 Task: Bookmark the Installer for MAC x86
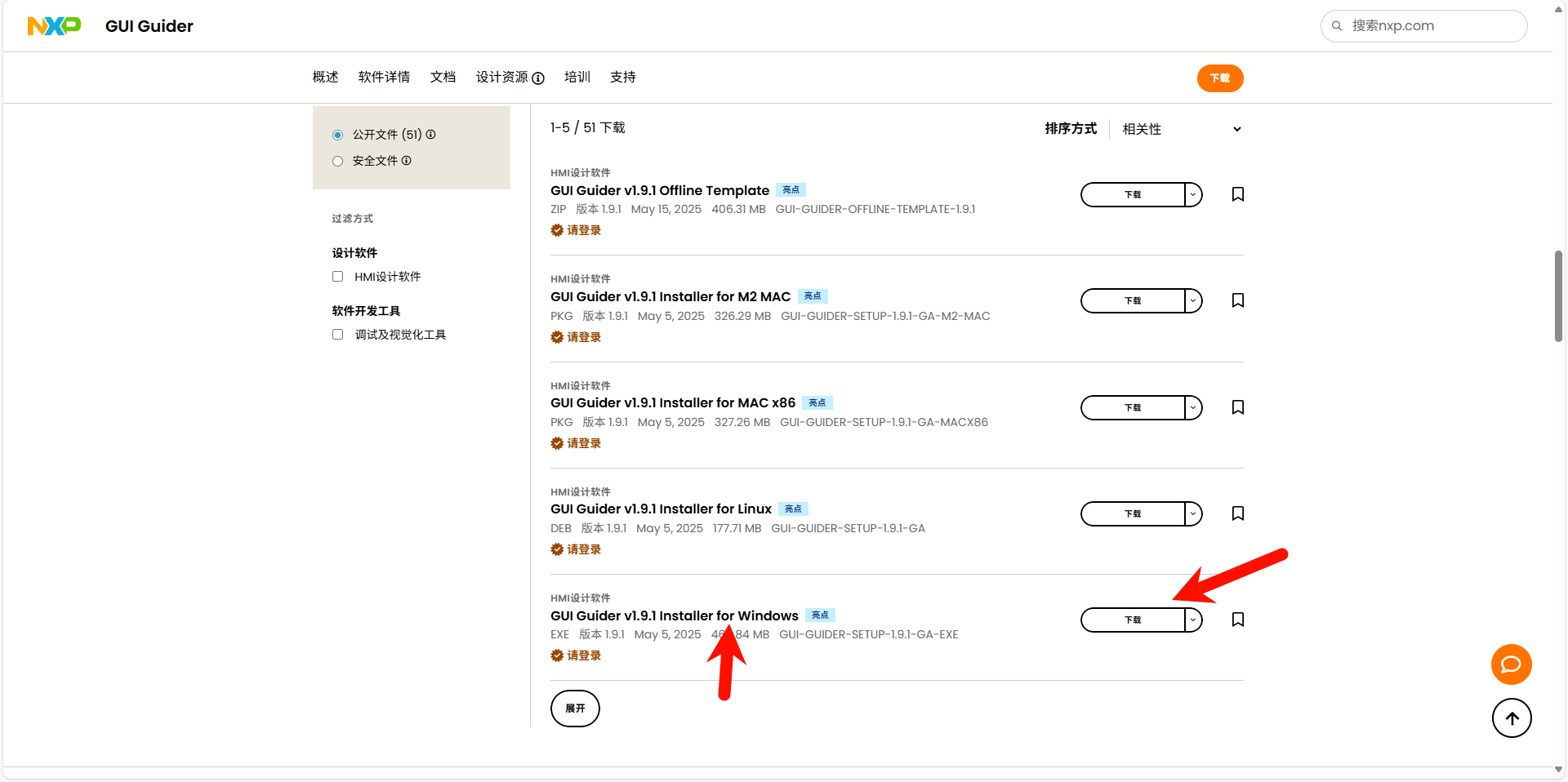point(1237,407)
